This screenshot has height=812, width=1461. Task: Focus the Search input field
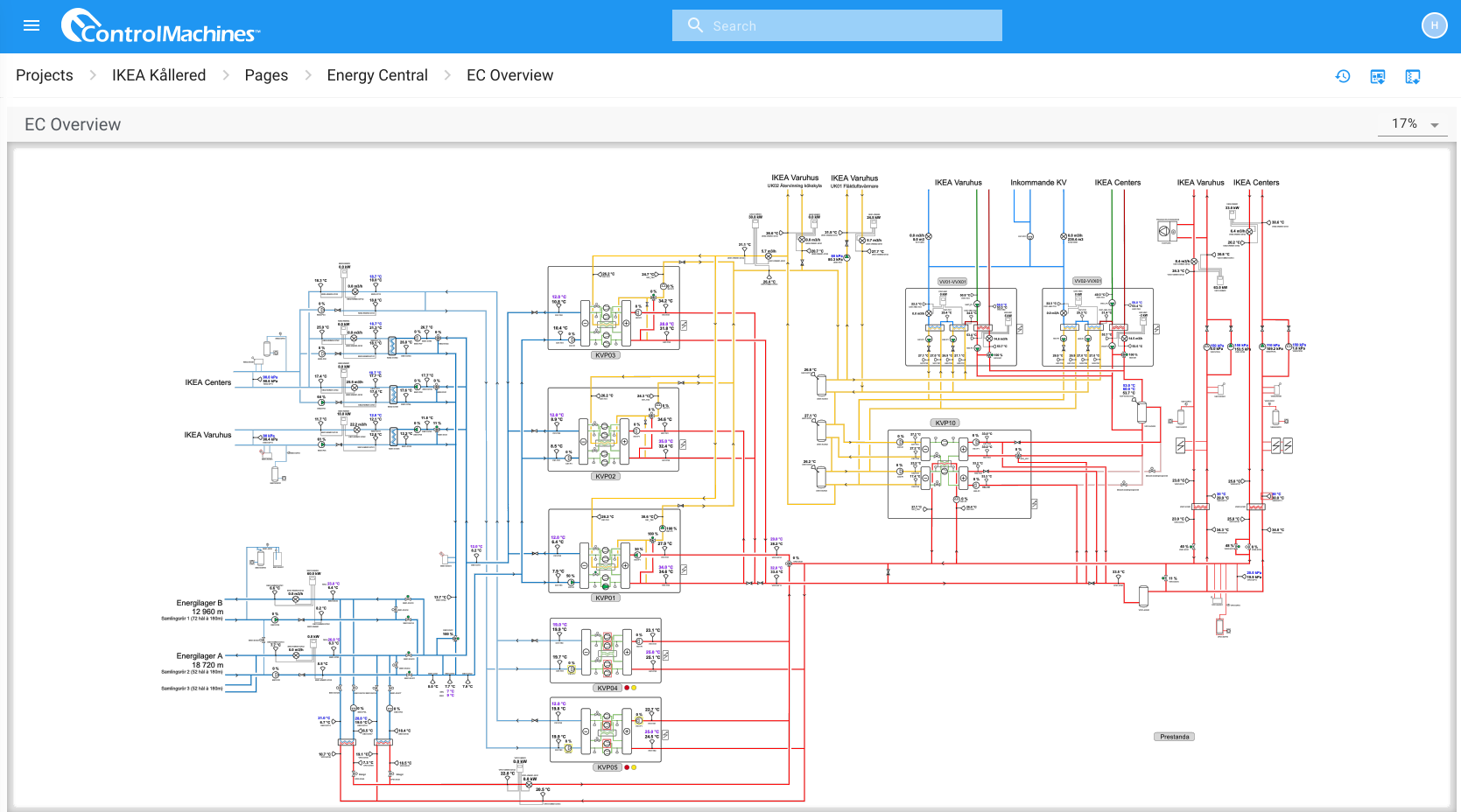click(x=837, y=25)
